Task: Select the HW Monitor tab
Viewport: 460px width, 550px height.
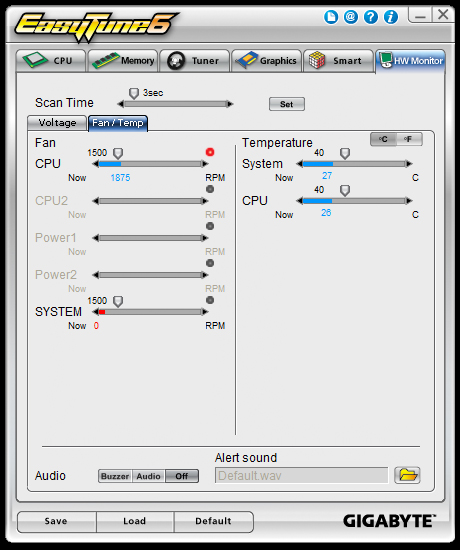Action: point(410,61)
